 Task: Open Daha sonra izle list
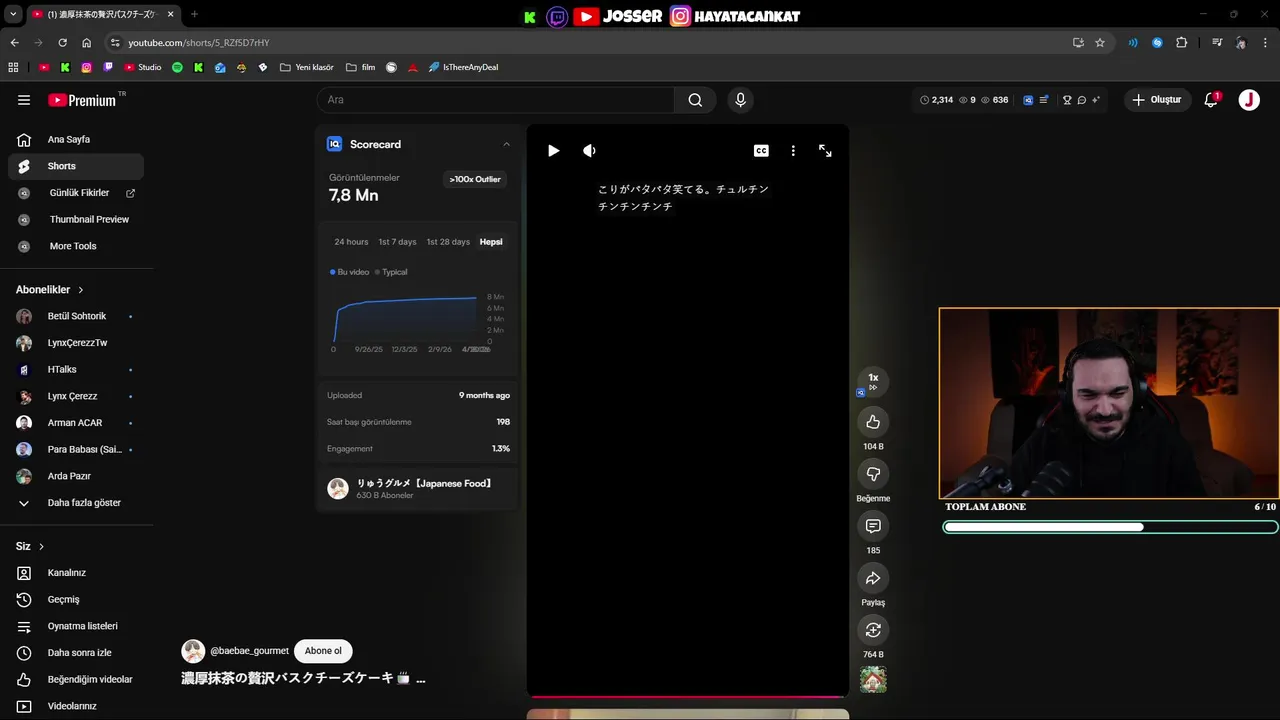click(77, 653)
